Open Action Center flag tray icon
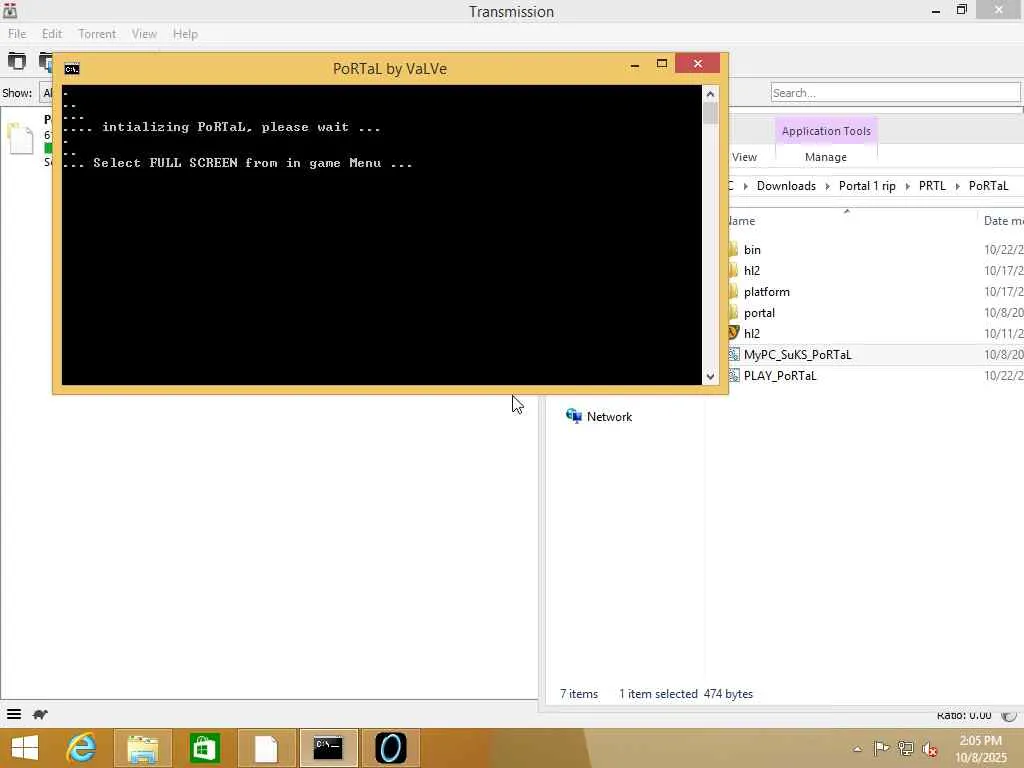Viewport: 1024px width, 768px height. click(881, 748)
